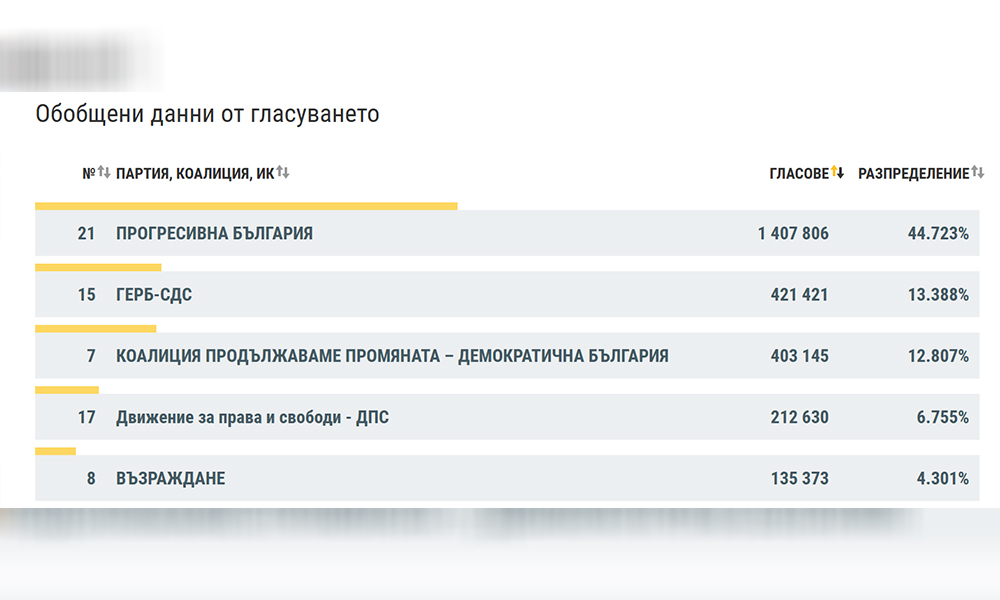Sort by the РАЗПРЕДЕЛЕНИЕ arrows icon
The image size is (1000, 600).
click(x=978, y=173)
